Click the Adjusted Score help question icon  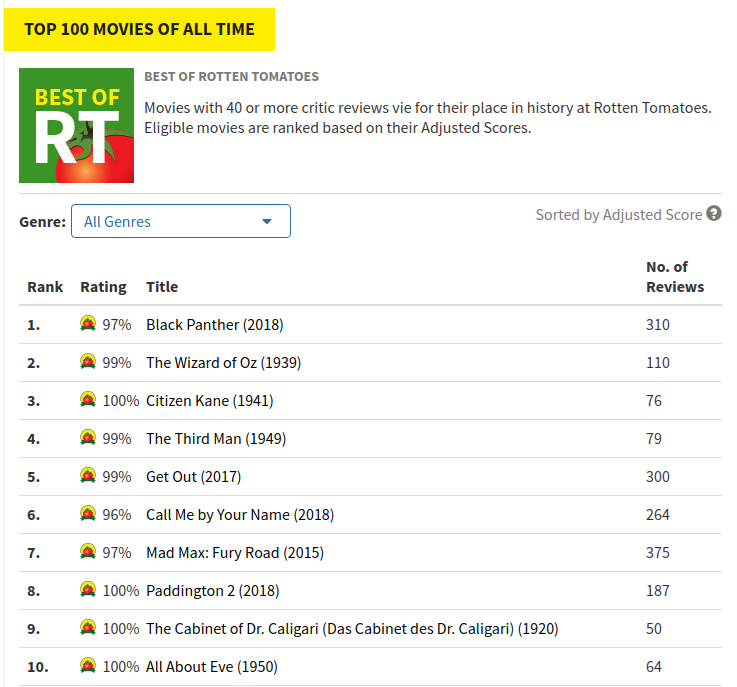pyautogui.click(x=714, y=214)
